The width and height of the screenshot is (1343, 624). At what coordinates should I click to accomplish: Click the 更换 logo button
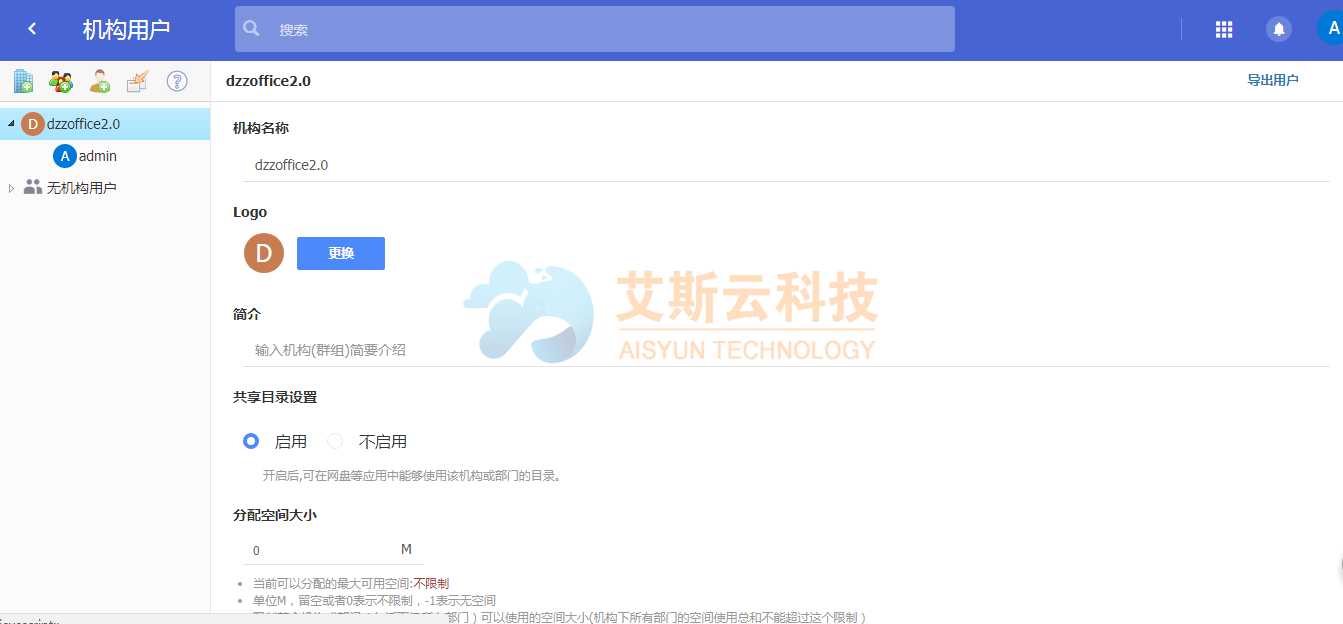341,253
